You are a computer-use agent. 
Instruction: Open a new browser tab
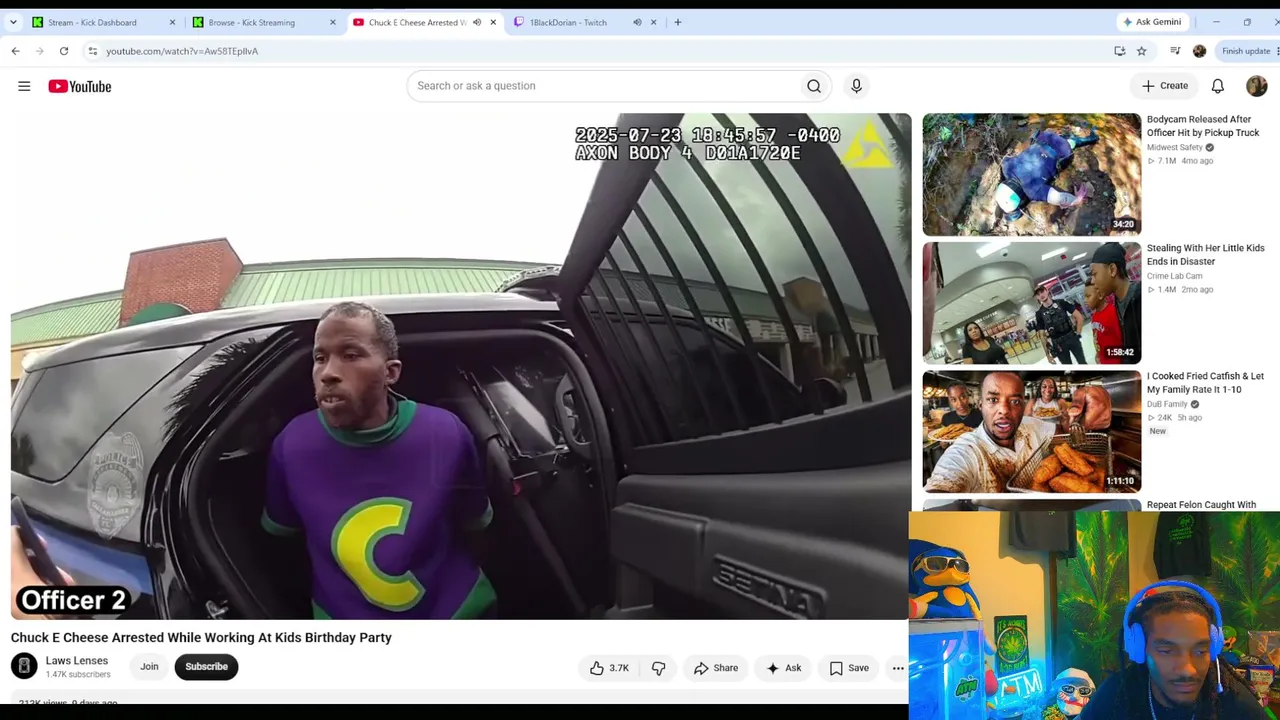pos(678,22)
